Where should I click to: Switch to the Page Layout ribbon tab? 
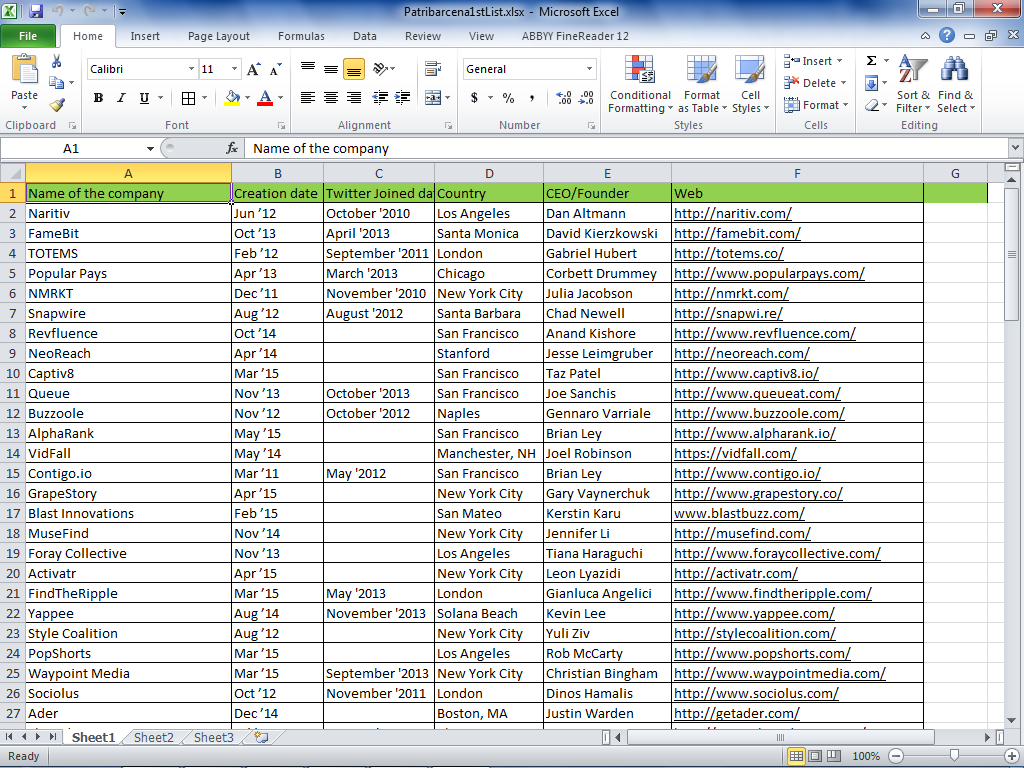point(218,35)
